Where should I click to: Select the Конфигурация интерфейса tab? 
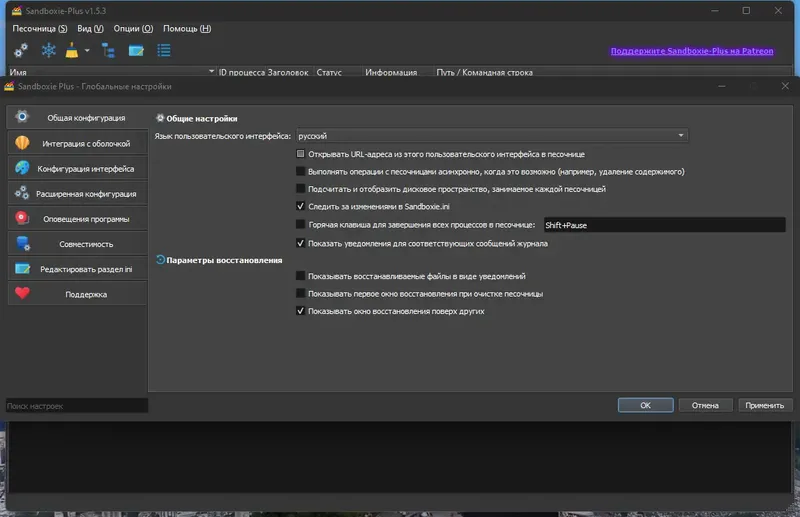[x=78, y=168]
